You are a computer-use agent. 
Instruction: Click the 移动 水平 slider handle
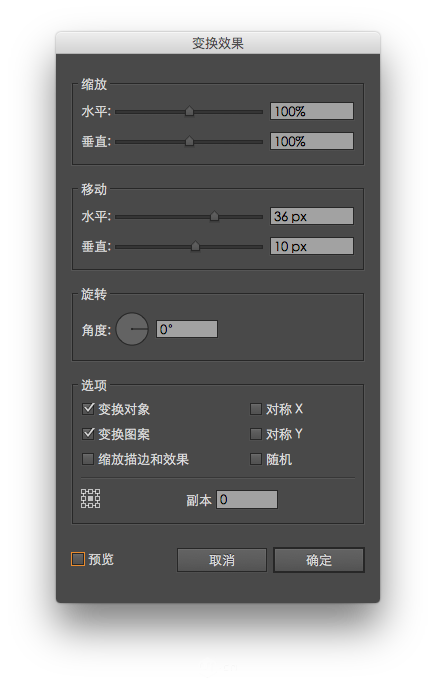(x=214, y=216)
